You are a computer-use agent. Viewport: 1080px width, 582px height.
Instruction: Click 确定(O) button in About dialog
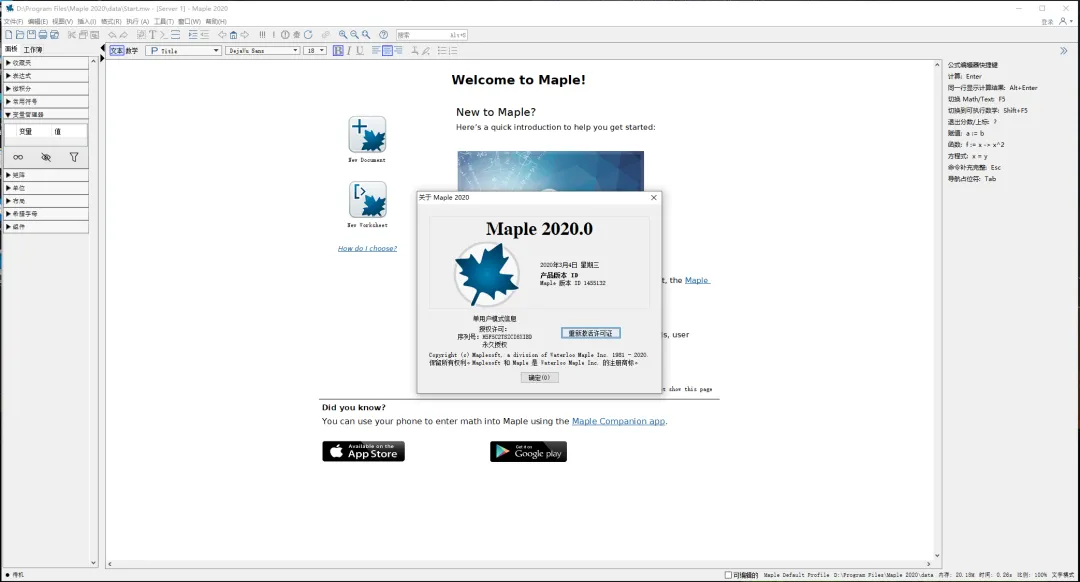tap(539, 377)
